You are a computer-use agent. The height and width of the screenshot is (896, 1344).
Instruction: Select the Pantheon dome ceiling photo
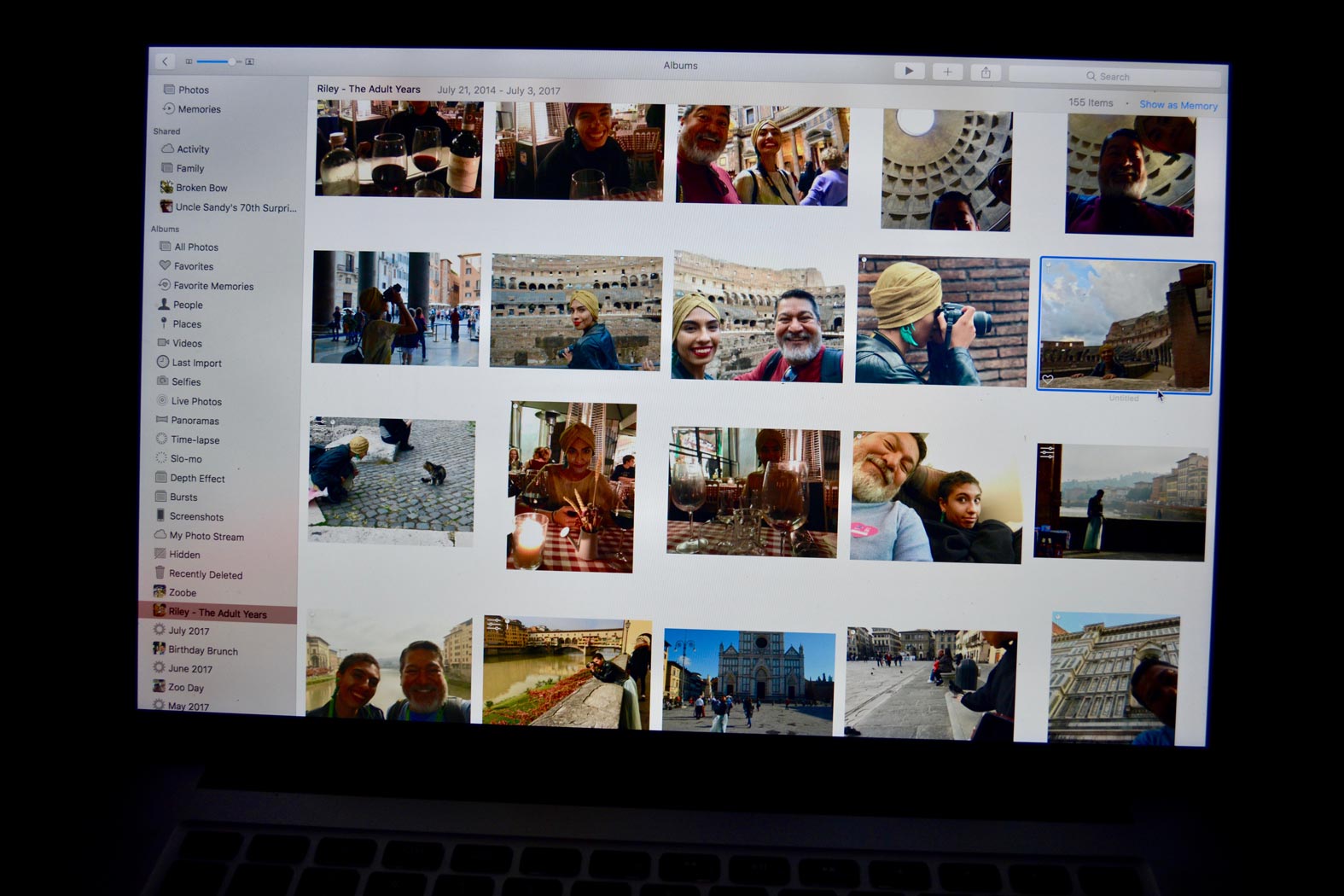click(x=945, y=171)
